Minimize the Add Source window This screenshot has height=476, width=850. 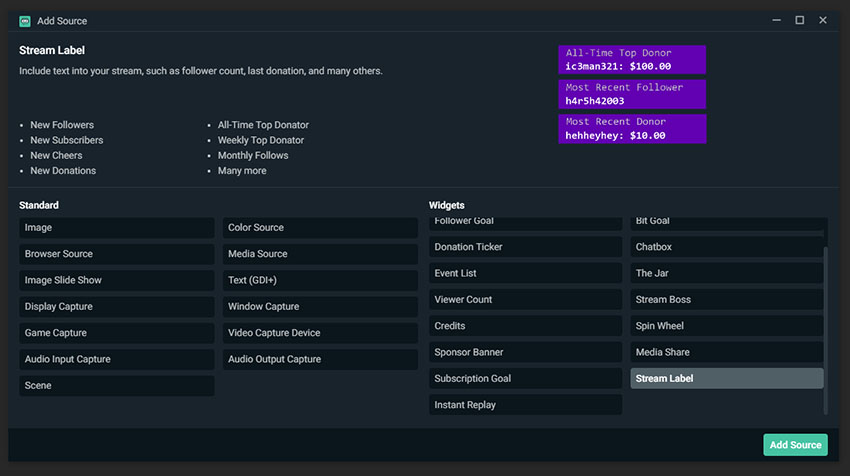pos(776,21)
